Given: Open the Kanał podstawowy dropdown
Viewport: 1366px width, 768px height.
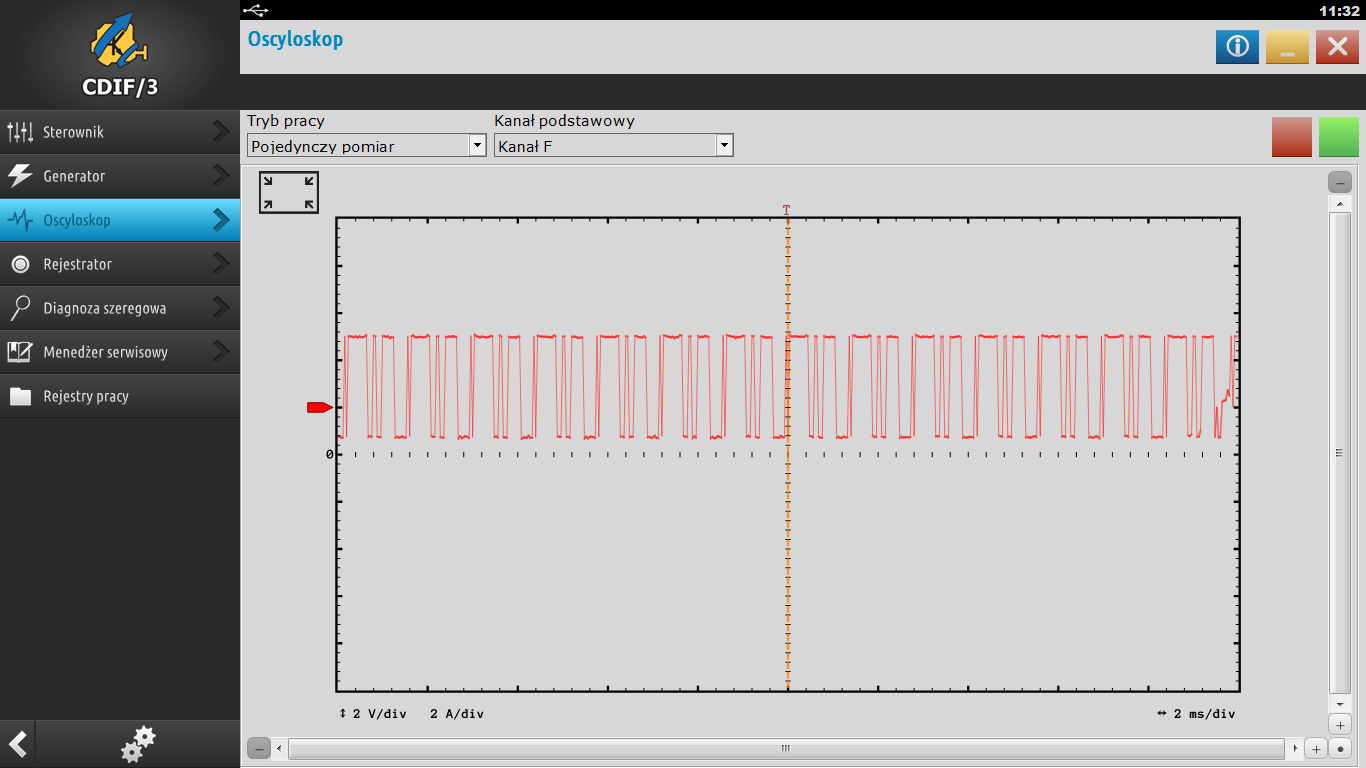Looking at the screenshot, I should 614,146.
